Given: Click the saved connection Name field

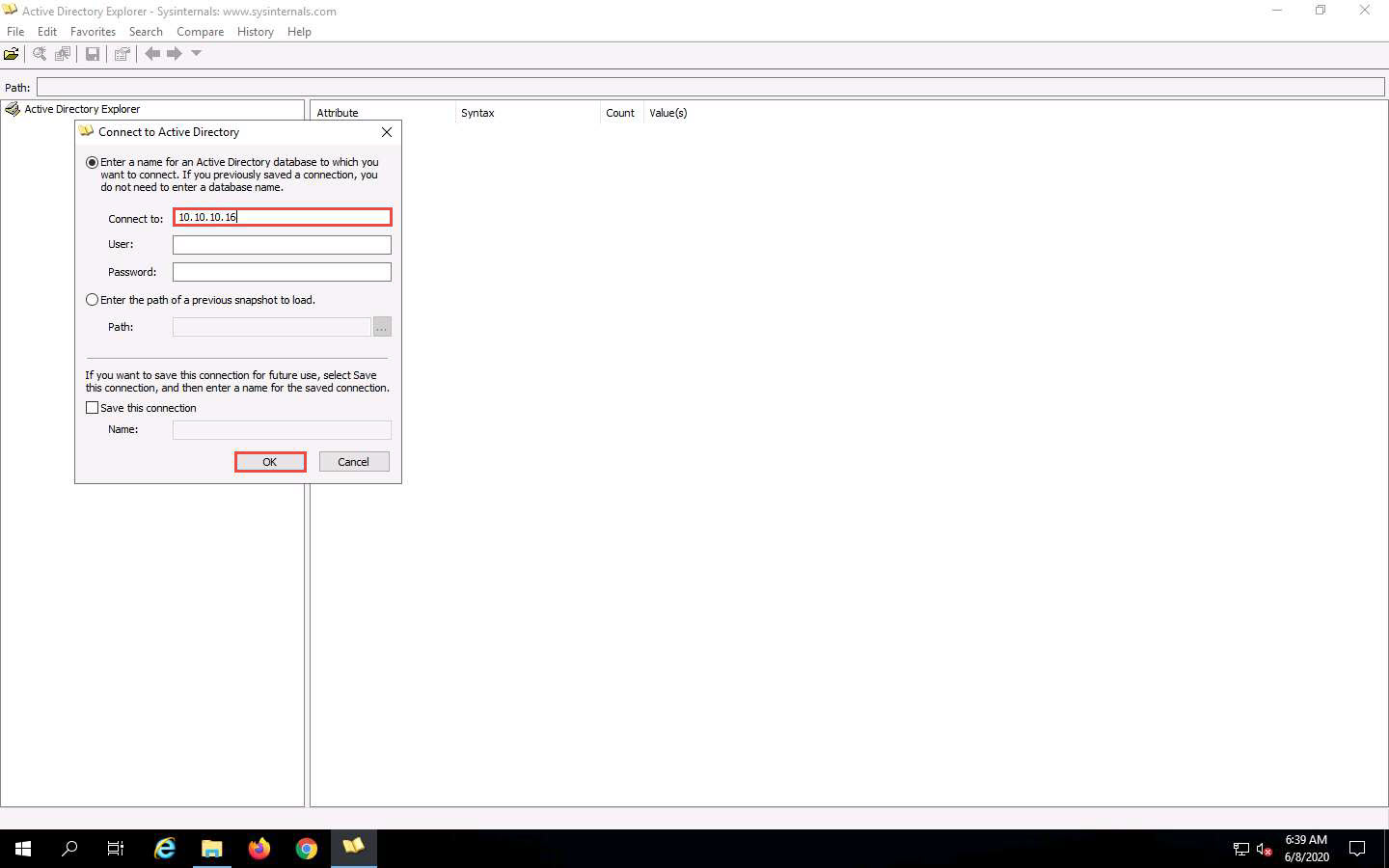Looking at the screenshot, I should [x=282, y=430].
